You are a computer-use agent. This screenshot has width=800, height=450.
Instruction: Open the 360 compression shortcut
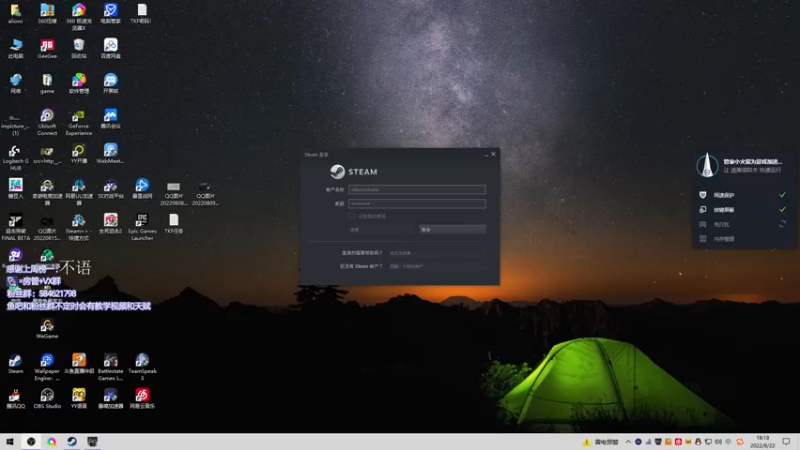(x=47, y=14)
